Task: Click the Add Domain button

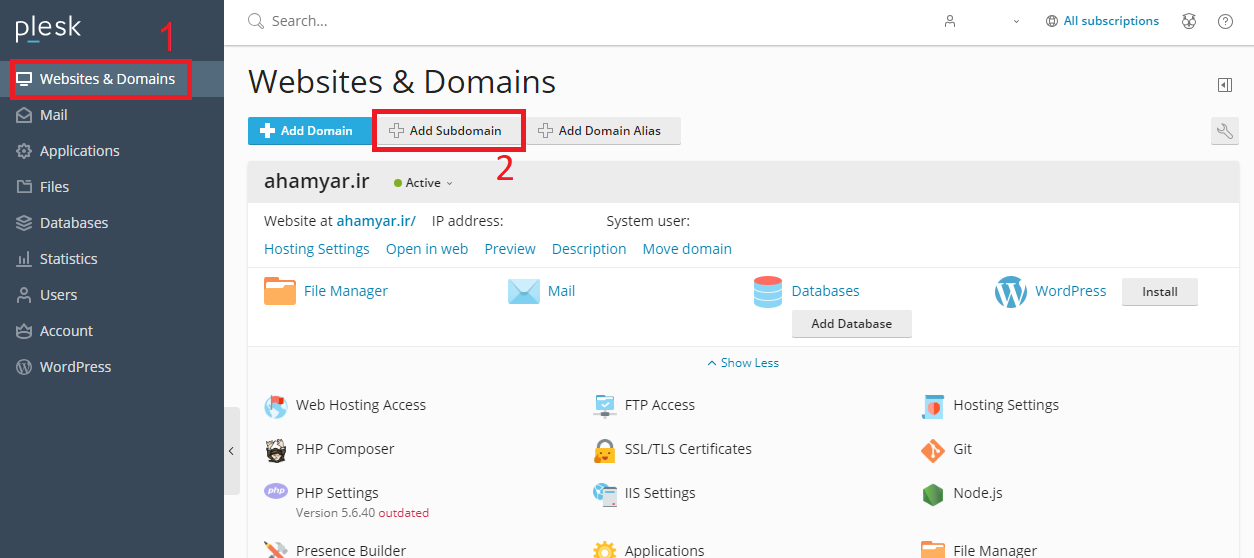Action: point(309,131)
